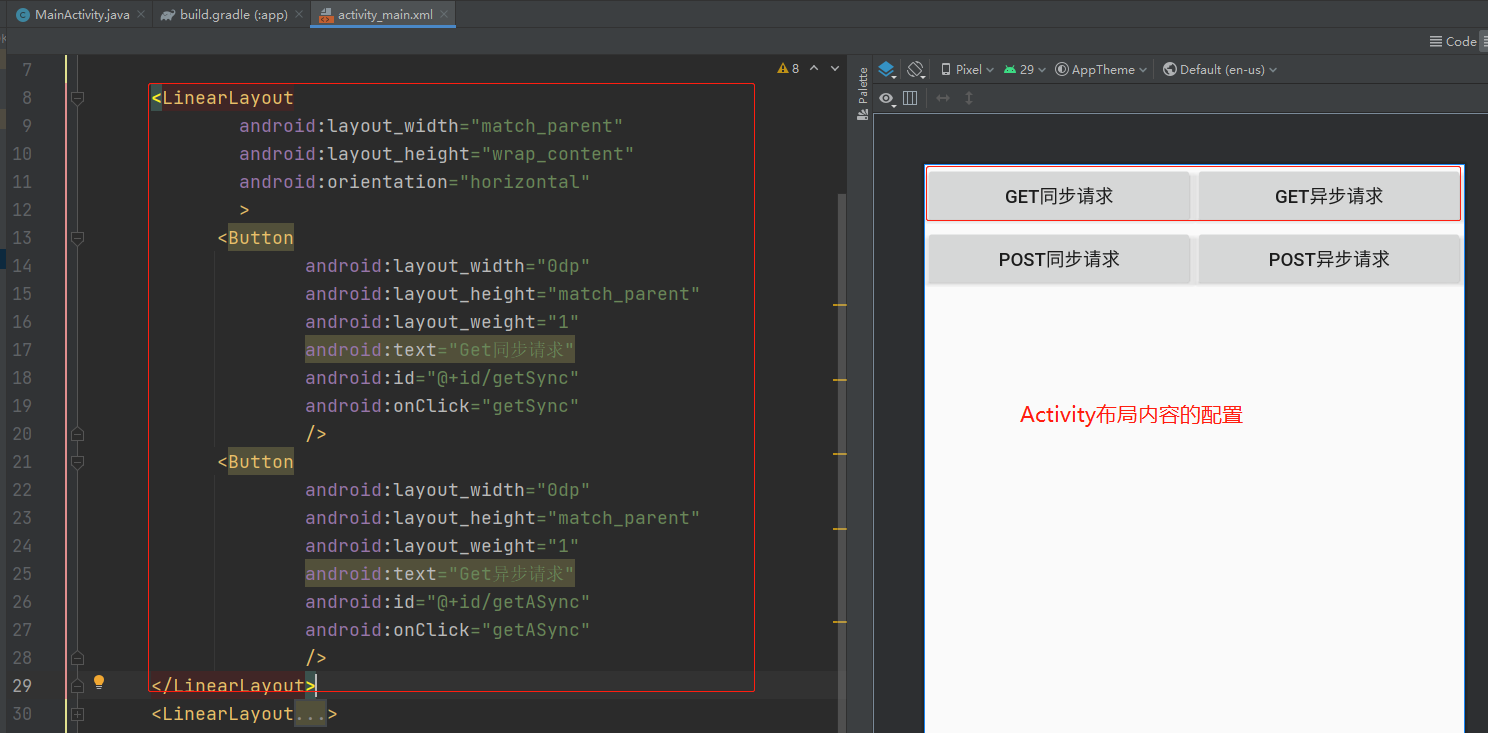Image resolution: width=1488 pixels, height=733 pixels.
Task: Collapse the fold marker on line 20
Action: point(78,434)
